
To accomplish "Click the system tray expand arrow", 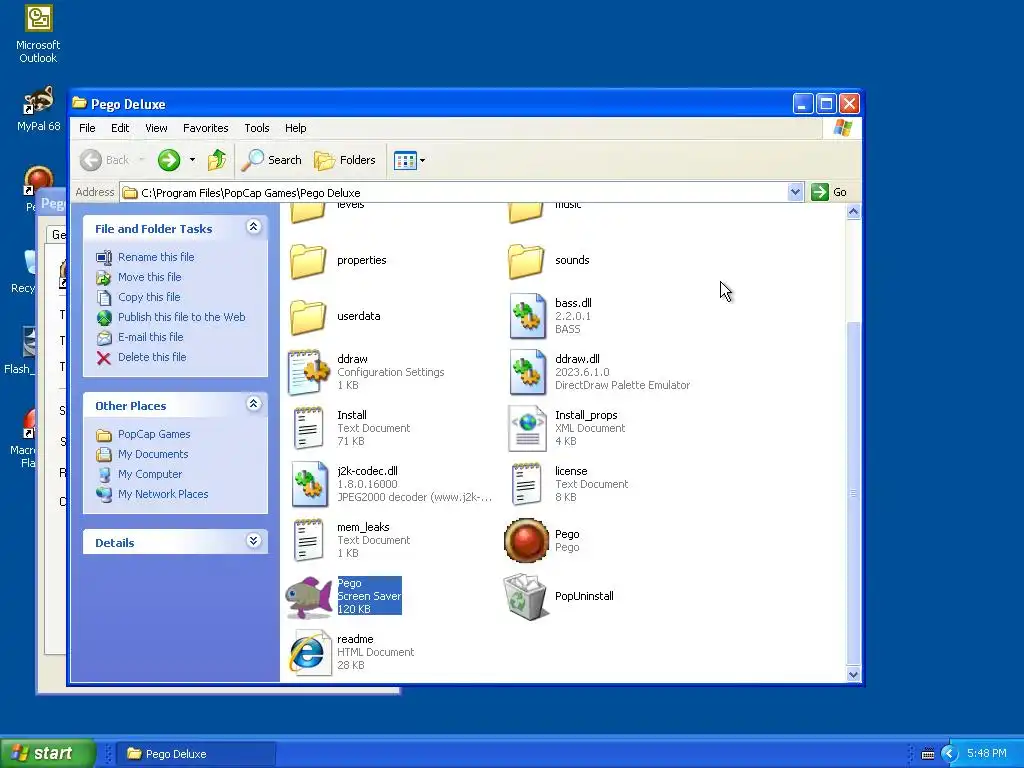I will 949,754.
